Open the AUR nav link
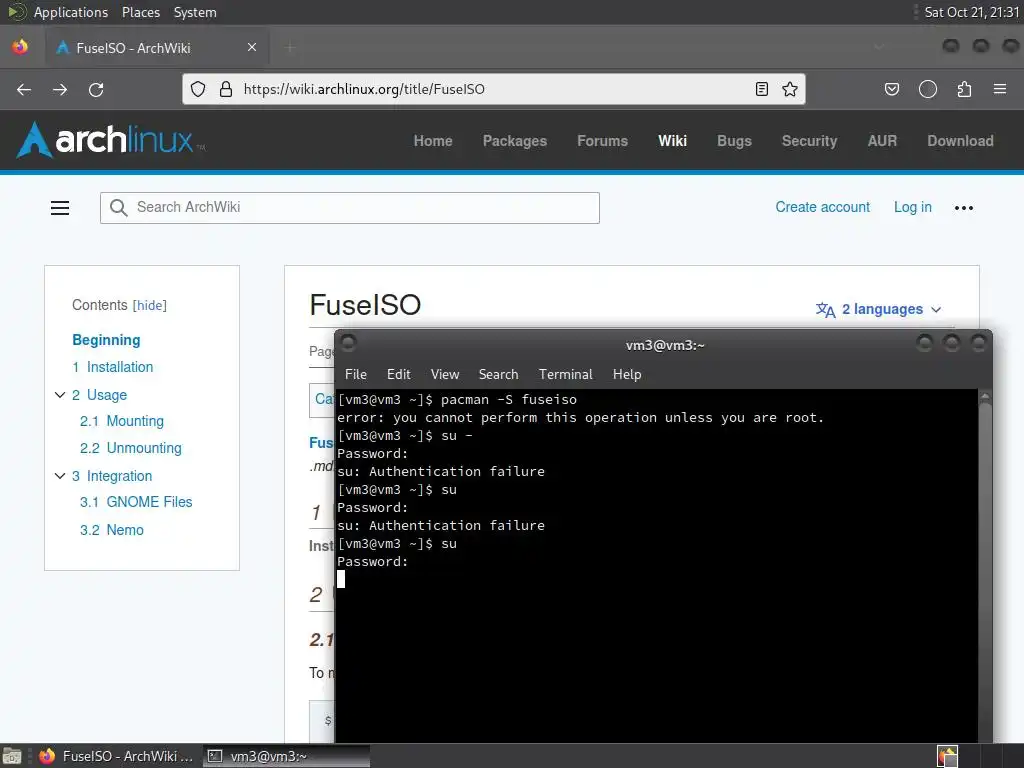Image resolution: width=1024 pixels, height=768 pixels. [x=882, y=141]
